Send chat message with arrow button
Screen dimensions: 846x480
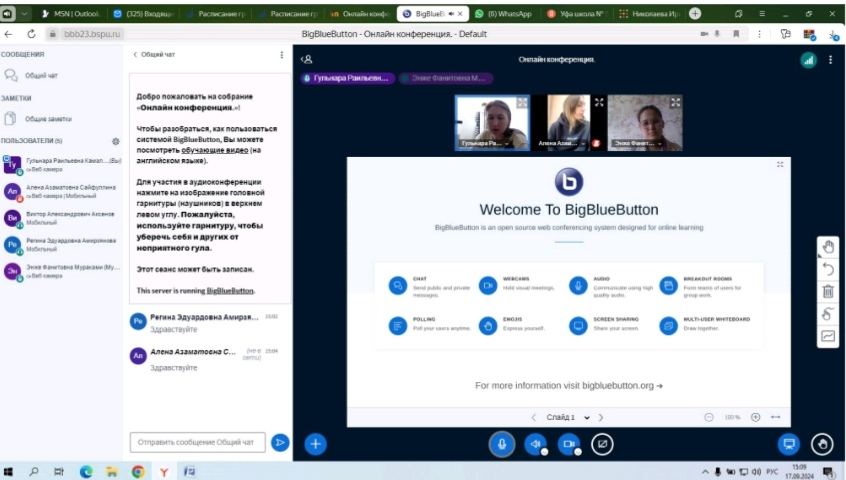click(280, 441)
